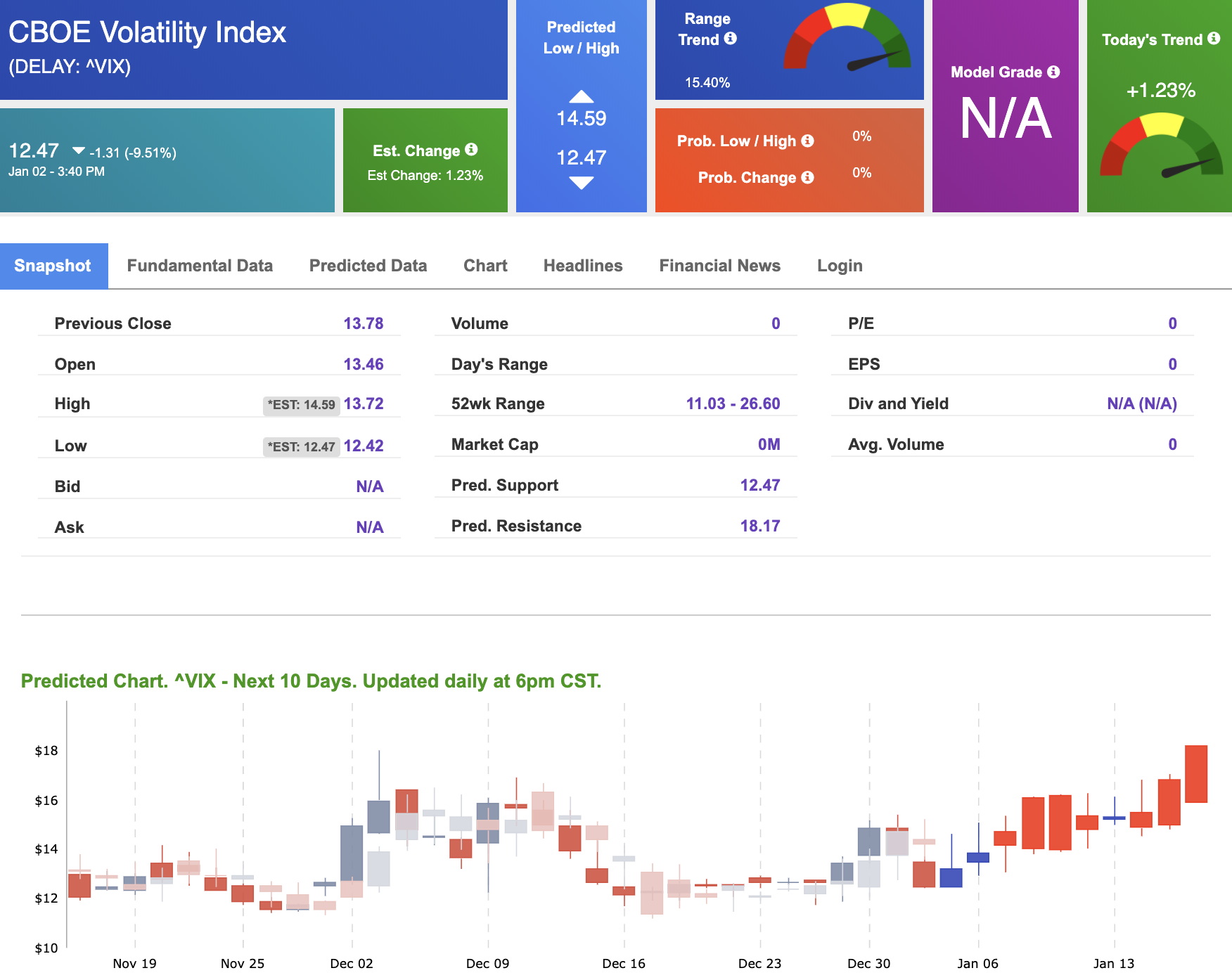Click the *EST: 14.59 badge
The height and width of the screenshot is (980, 1232).
(x=302, y=405)
